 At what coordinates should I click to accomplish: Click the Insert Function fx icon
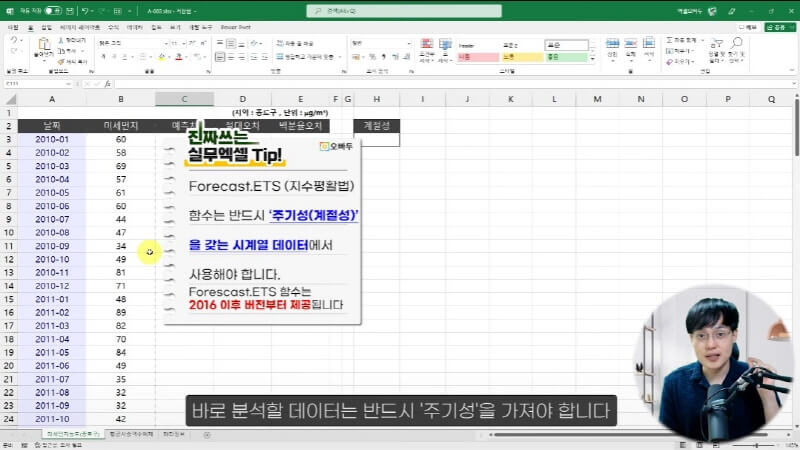click(108, 84)
